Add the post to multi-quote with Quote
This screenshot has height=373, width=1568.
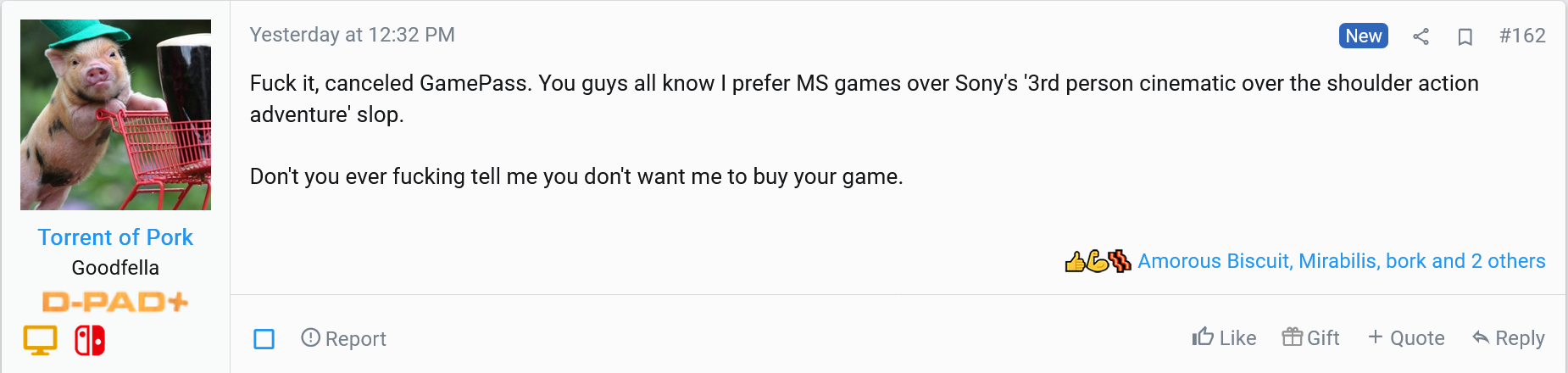click(x=1406, y=337)
